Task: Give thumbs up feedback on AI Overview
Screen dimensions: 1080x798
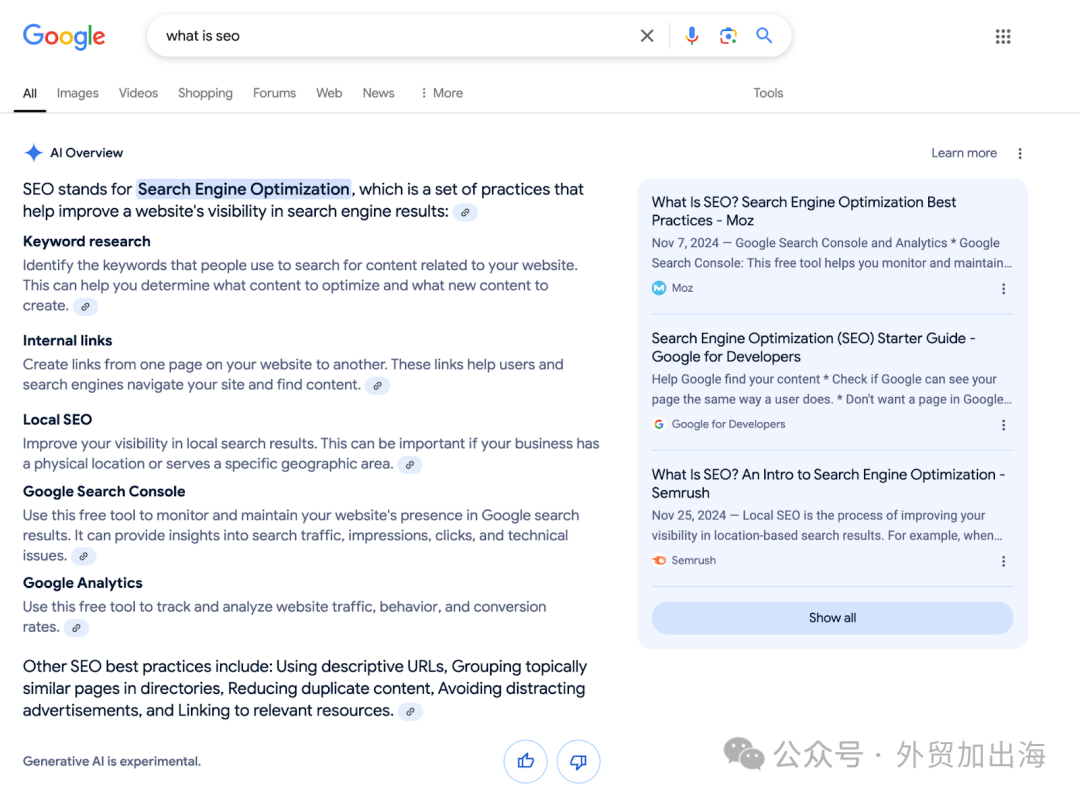Action: (526, 761)
